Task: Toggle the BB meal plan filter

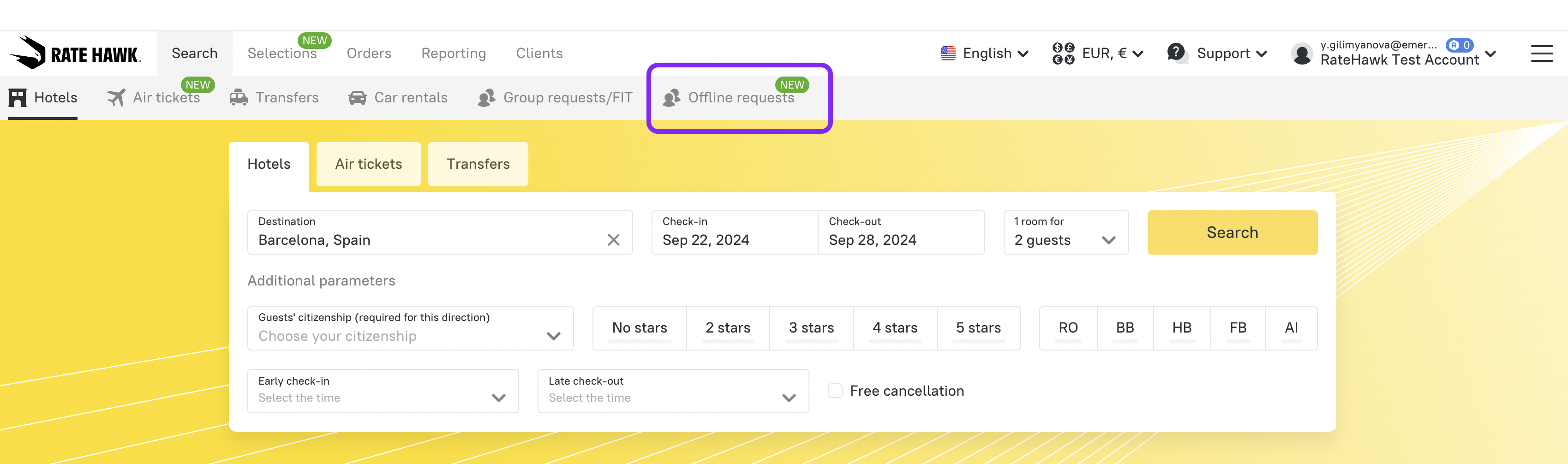Action: tap(1124, 328)
